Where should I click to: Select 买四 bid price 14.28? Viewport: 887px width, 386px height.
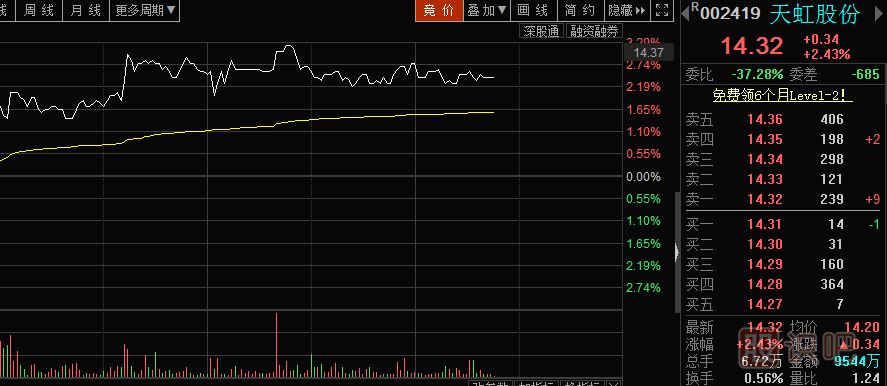click(x=765, y=284)
